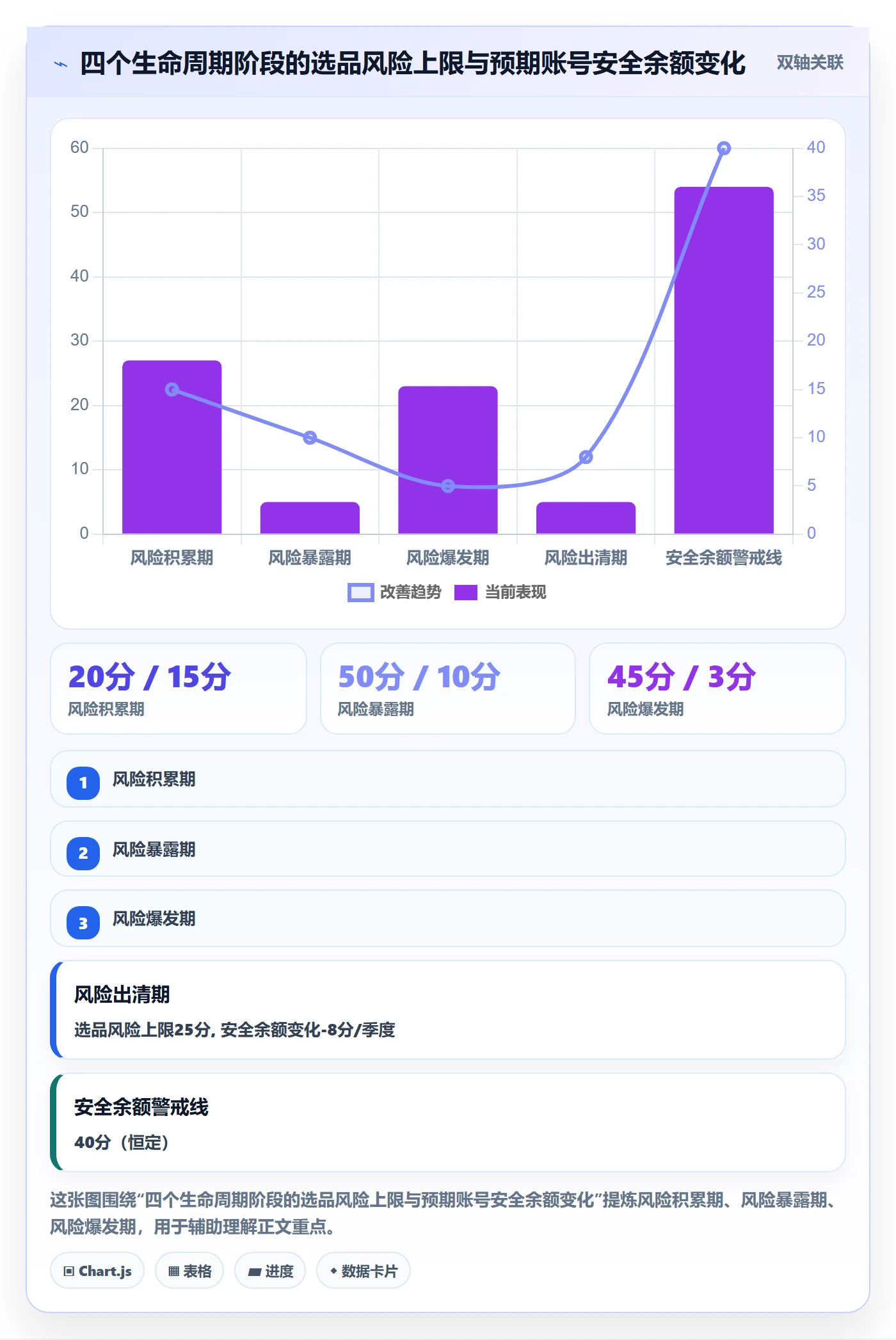This screenshot has width=896, height=1340.
Task: Click the text 选品风险上限25分, 安全余额变化-8分/季度
Action: [x=235, y=1030]
